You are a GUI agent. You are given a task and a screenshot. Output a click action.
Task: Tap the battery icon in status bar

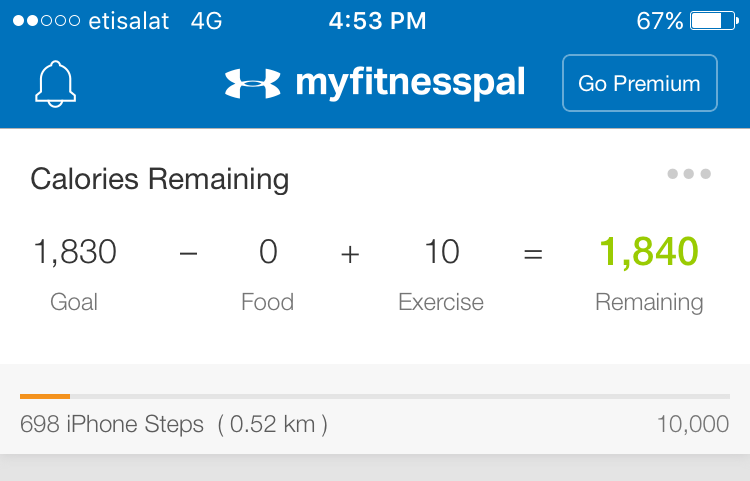click(715, 21)
